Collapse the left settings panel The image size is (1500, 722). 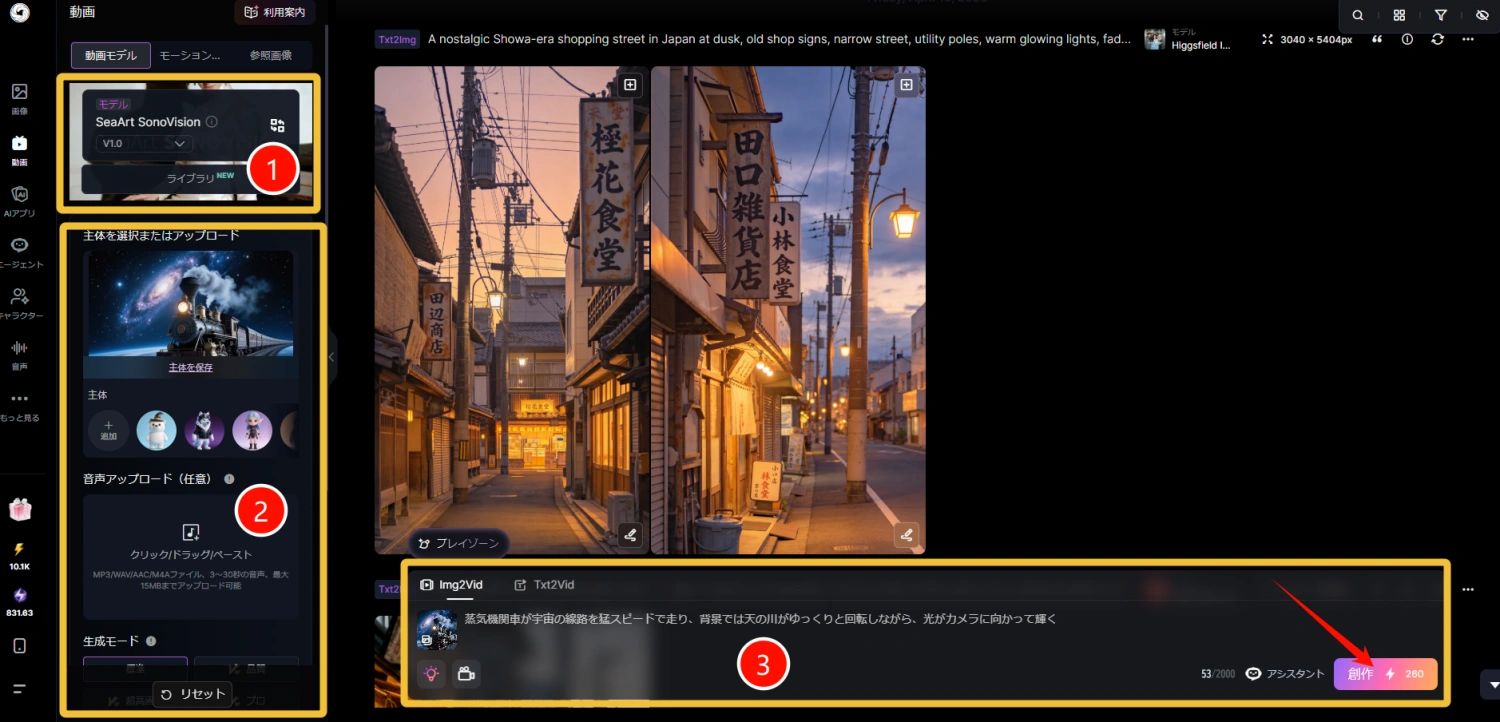coord(332,357)
